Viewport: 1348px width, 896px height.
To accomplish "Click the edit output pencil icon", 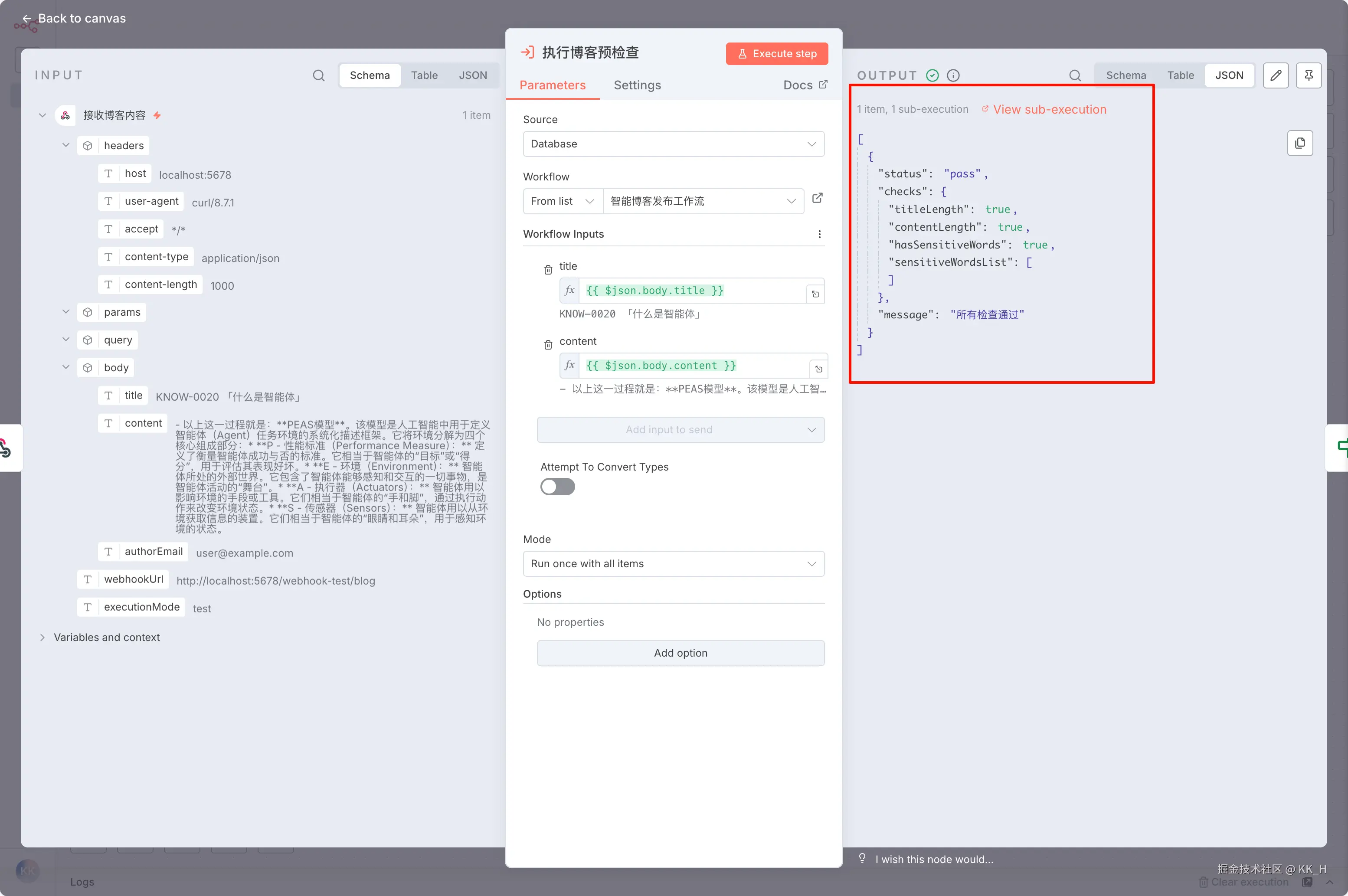I will (x=1276, y=75).
